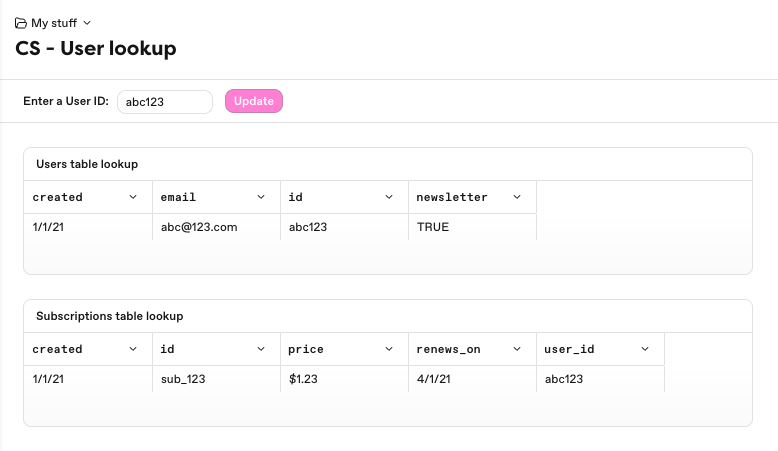Select abc123 cell in Subscriptions table
This screenshot has height=451, width=778.
point(600,379)
